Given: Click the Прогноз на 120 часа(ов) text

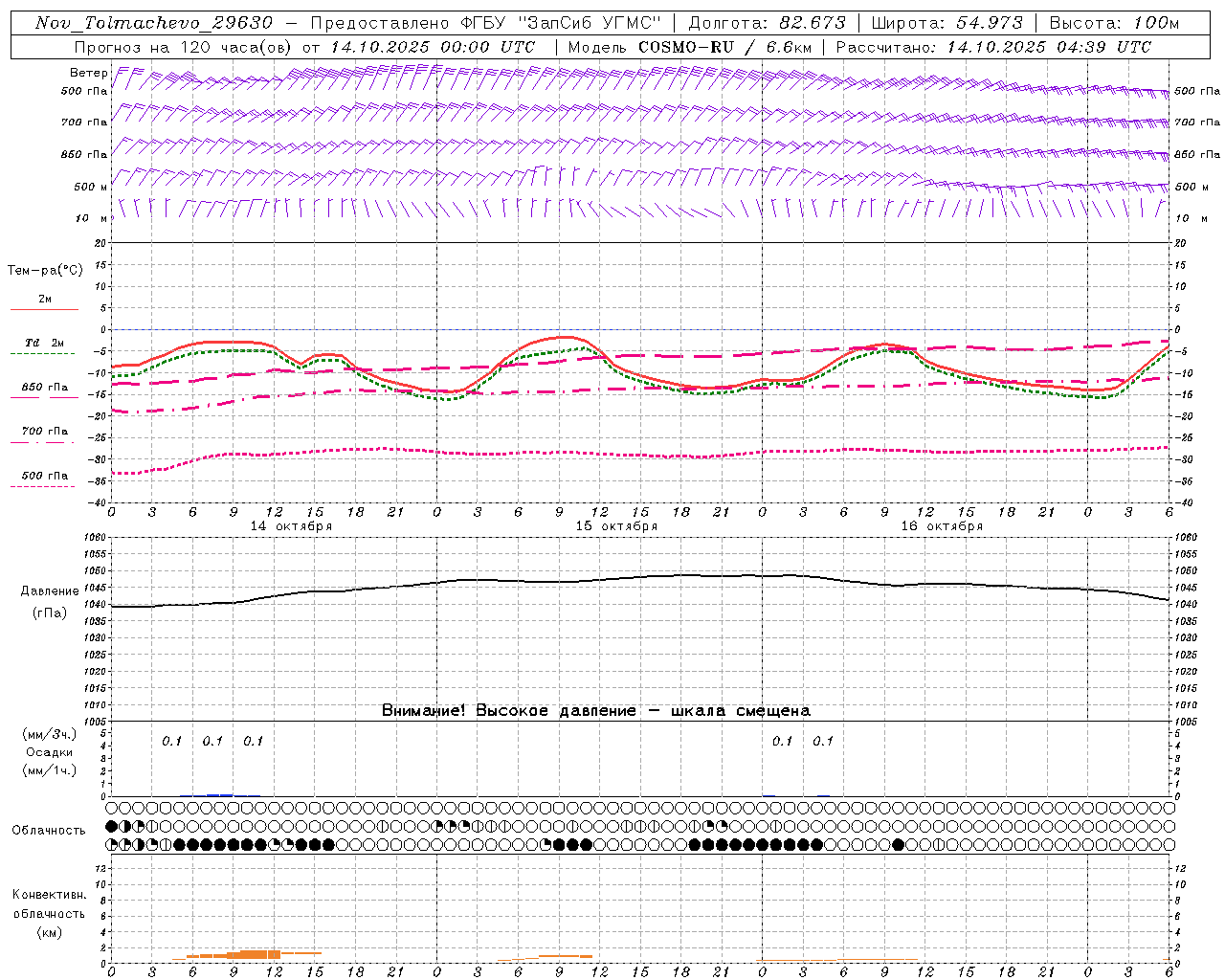Looking at the screenshot, I should (x=184, y=47).
